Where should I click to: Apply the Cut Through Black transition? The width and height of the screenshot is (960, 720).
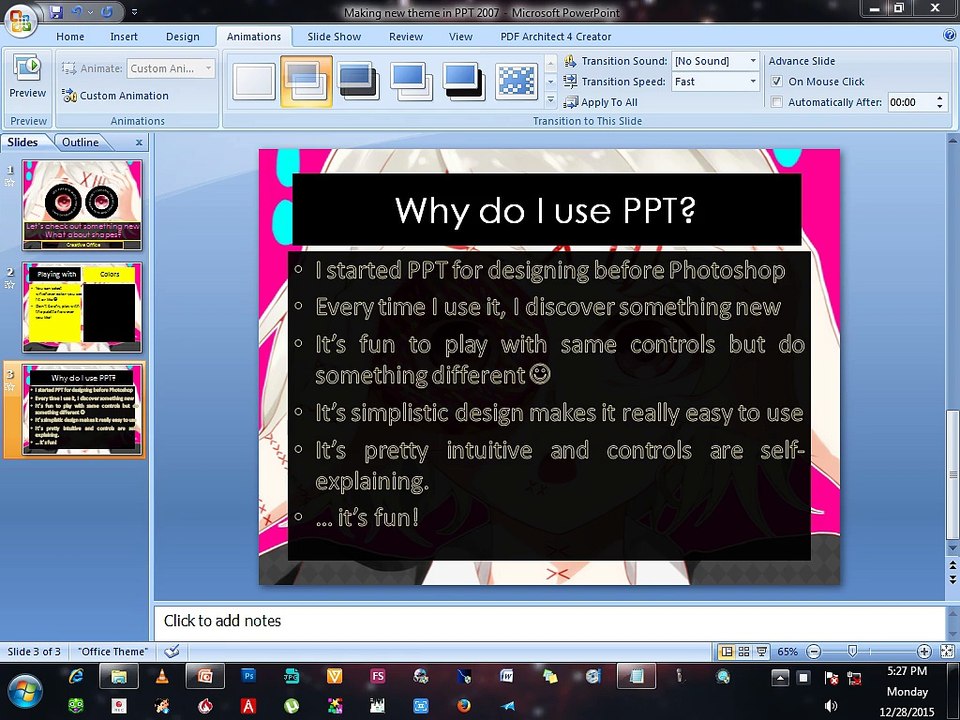(464, 81)
